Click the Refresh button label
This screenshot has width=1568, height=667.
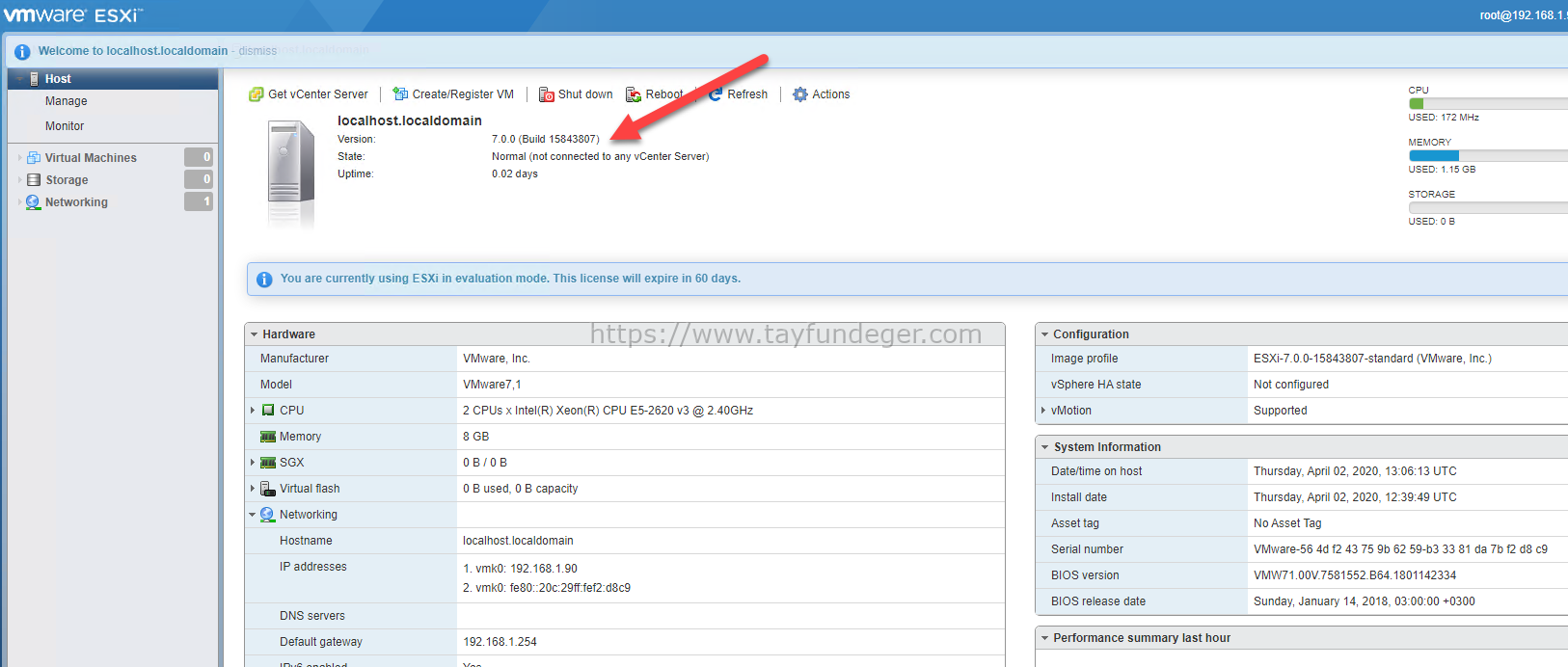click(747, 94)
